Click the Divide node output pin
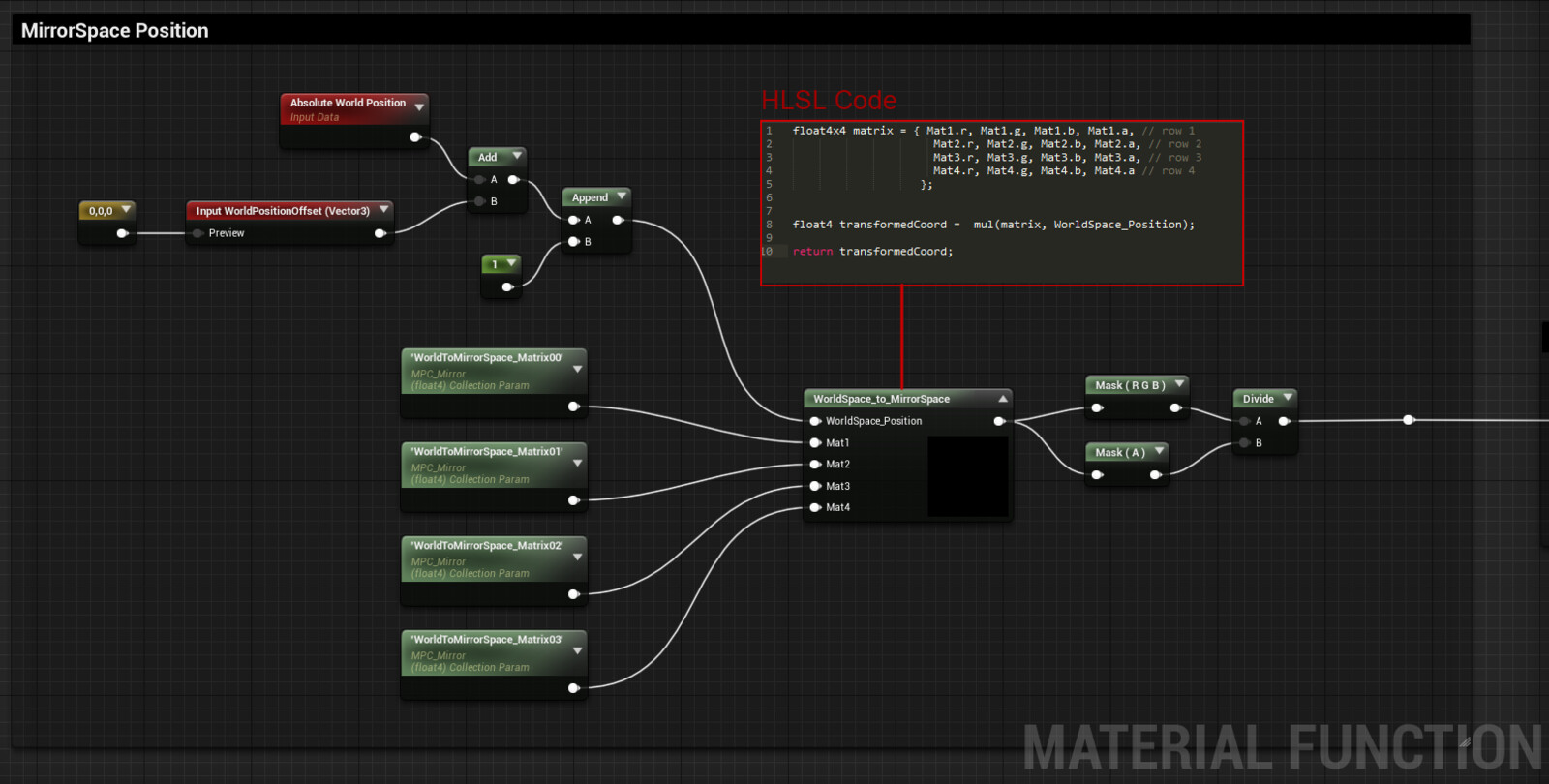Viewport: 1549px width, 784px height. (1284, 421)
